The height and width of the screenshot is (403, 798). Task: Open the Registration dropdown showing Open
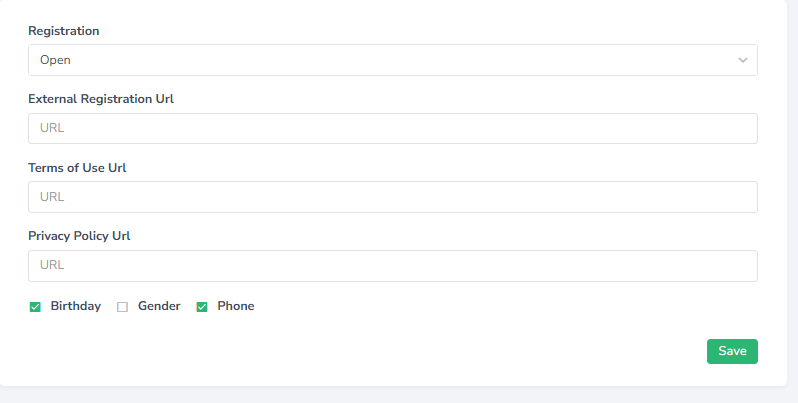(x=392, y=60)
